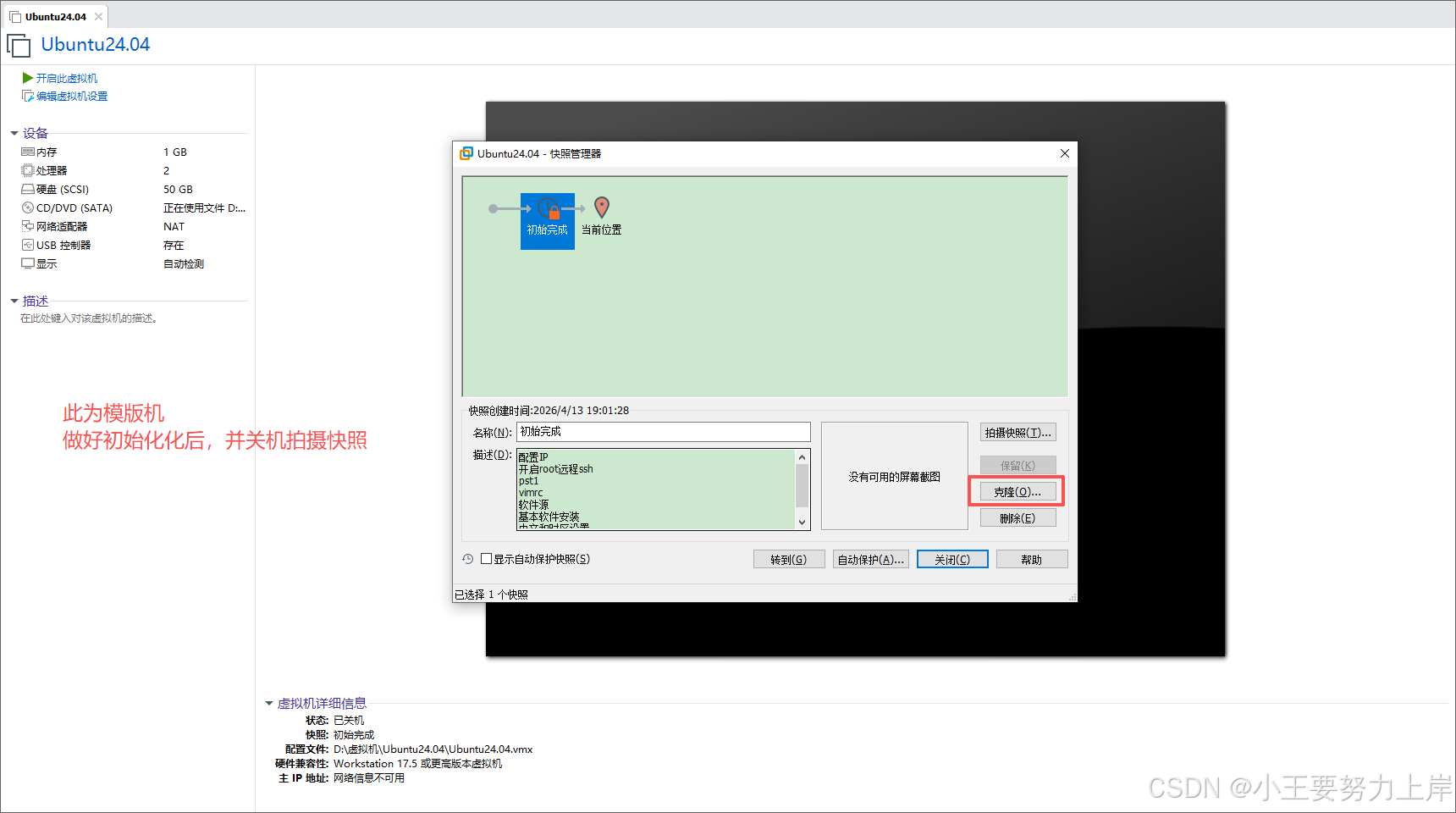Image resolution: width=1456 pixels, height=813 pixels.
Task: Click the 删除(E) button
Action: coord(1018,518)
